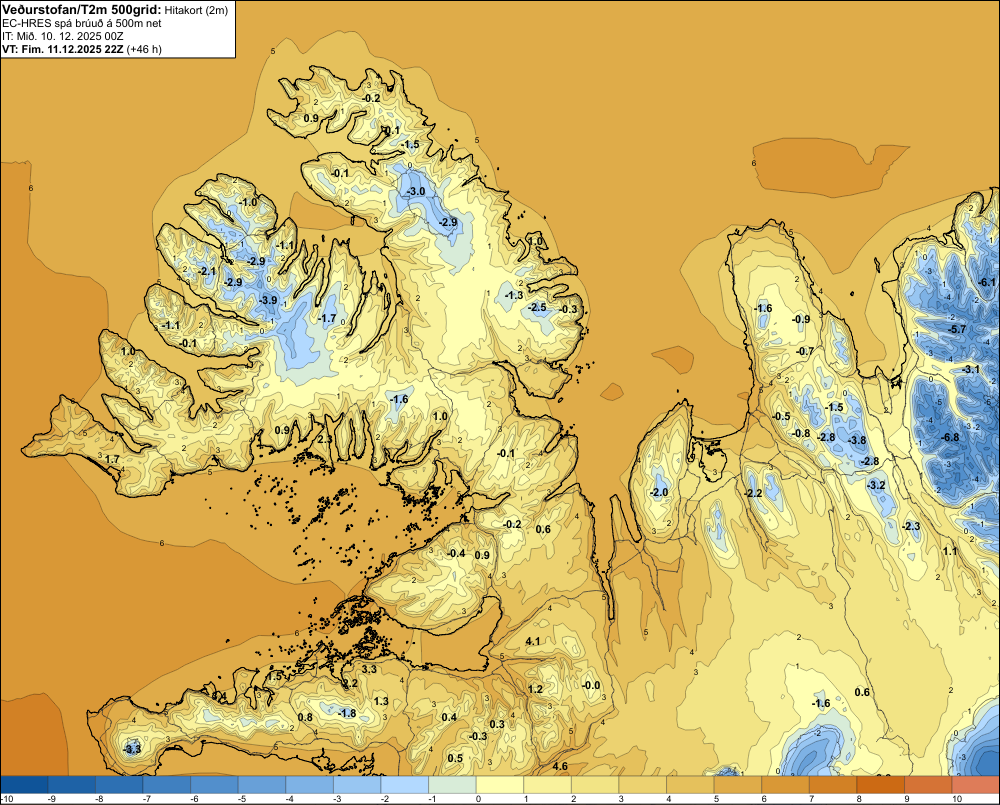Click the -3.2 temperature label
1000x805 pixels.
pos(876,485)
